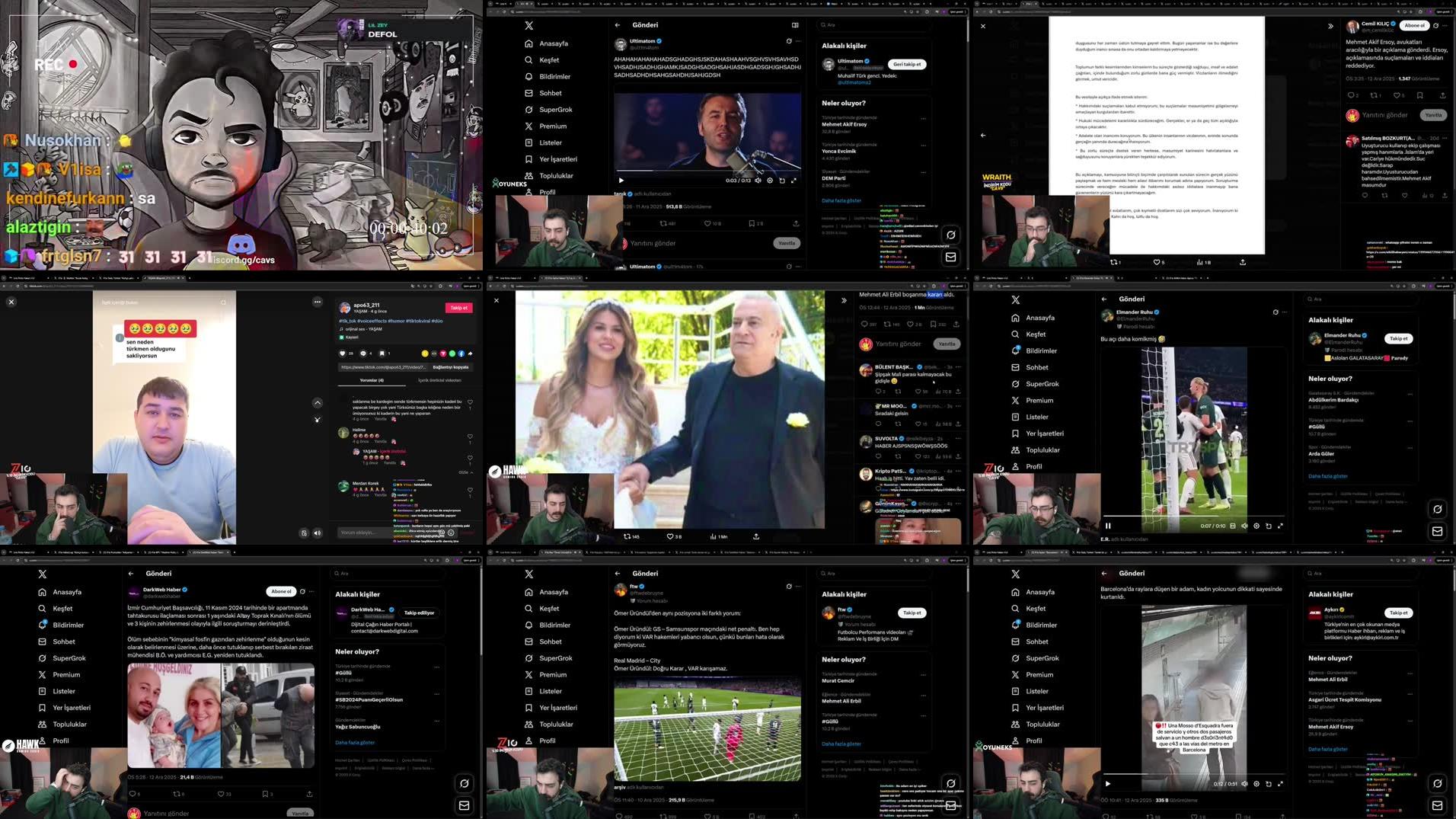The width and height of the screenshot is (1456, 819).
Task: Follow apo63_211 with Takip et button
Action: pos(458,308)
